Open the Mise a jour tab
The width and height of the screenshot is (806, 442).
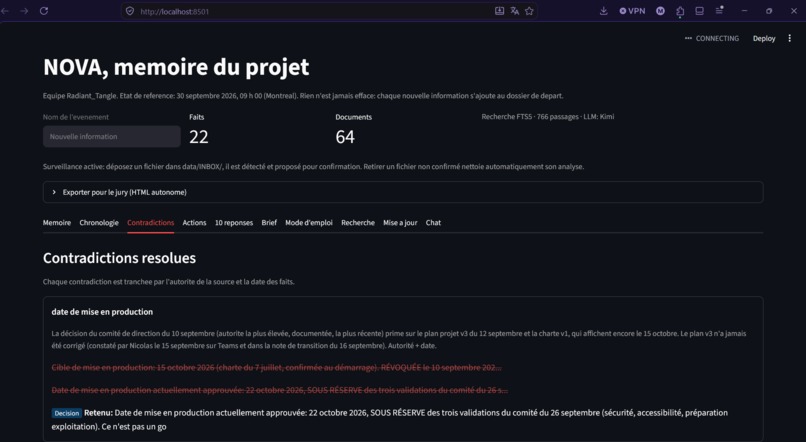point(400,223)
